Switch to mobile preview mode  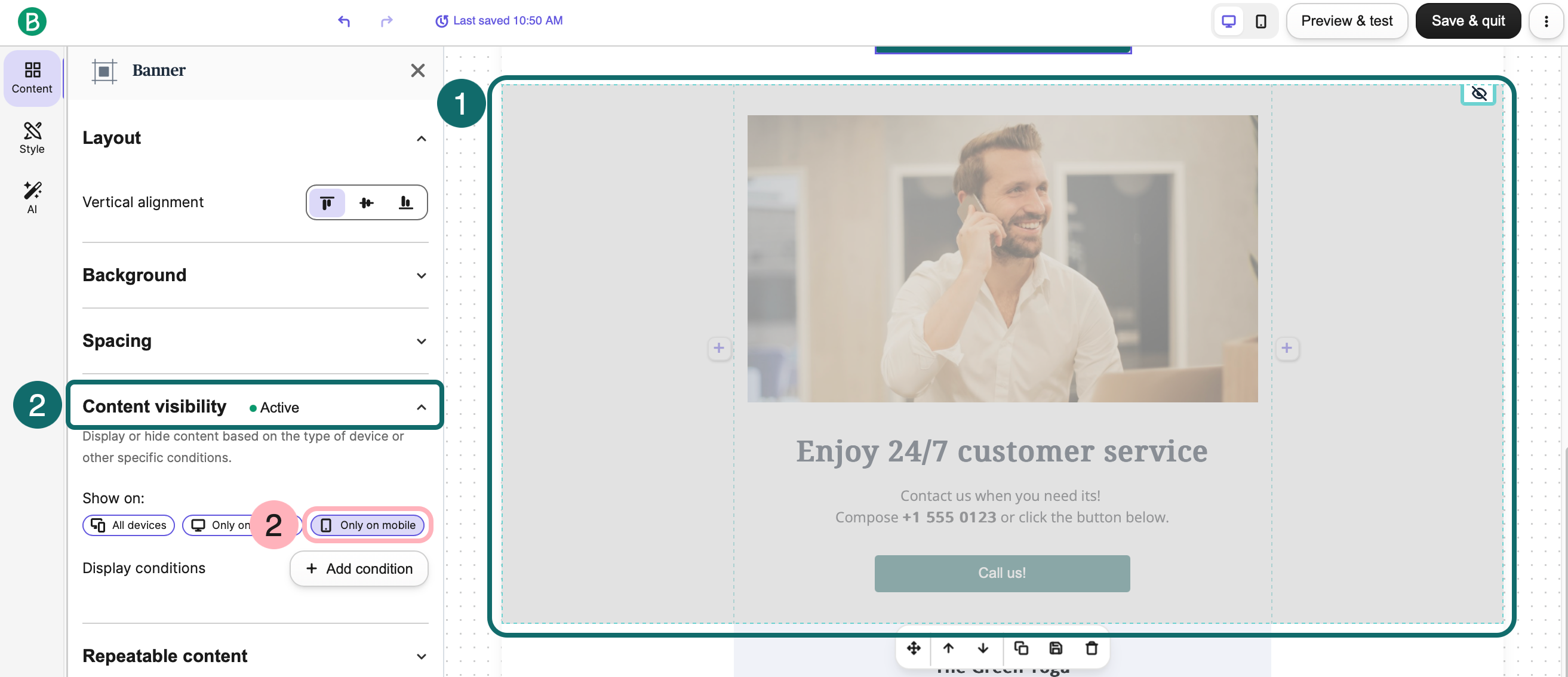pyautogui.click(x=1260, y=21)
